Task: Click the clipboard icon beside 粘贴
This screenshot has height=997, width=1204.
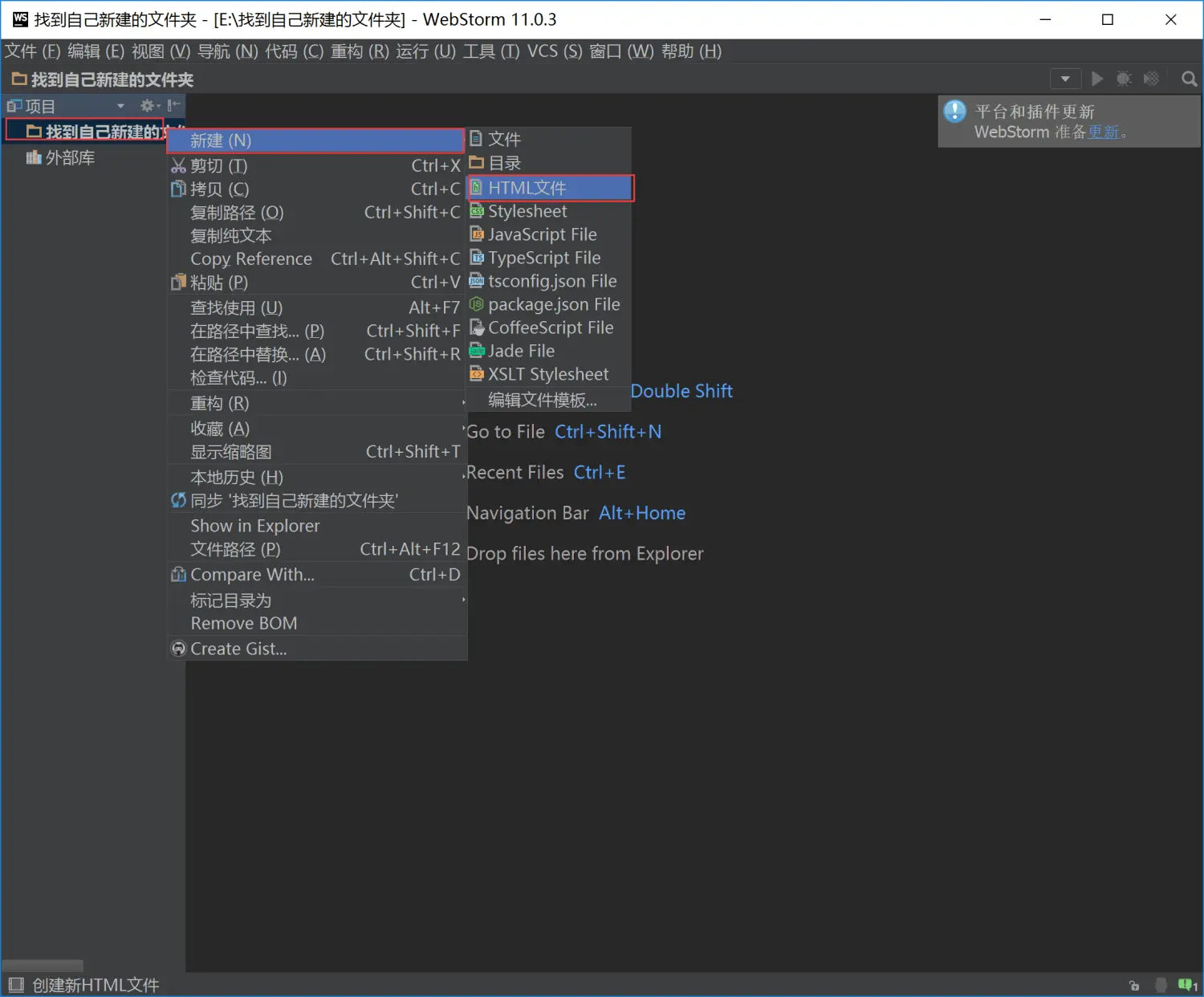Action: [x=178, y=283]
